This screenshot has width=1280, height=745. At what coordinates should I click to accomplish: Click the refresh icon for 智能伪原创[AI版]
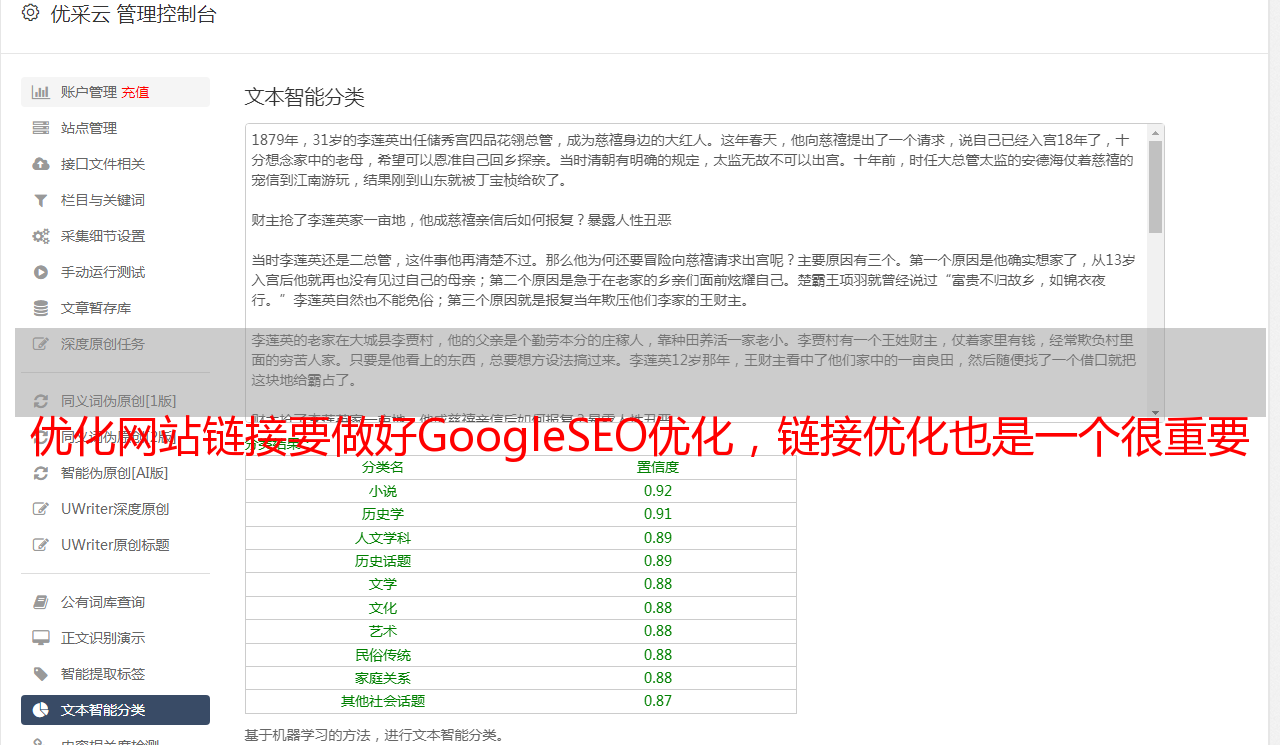click(41, 473)
